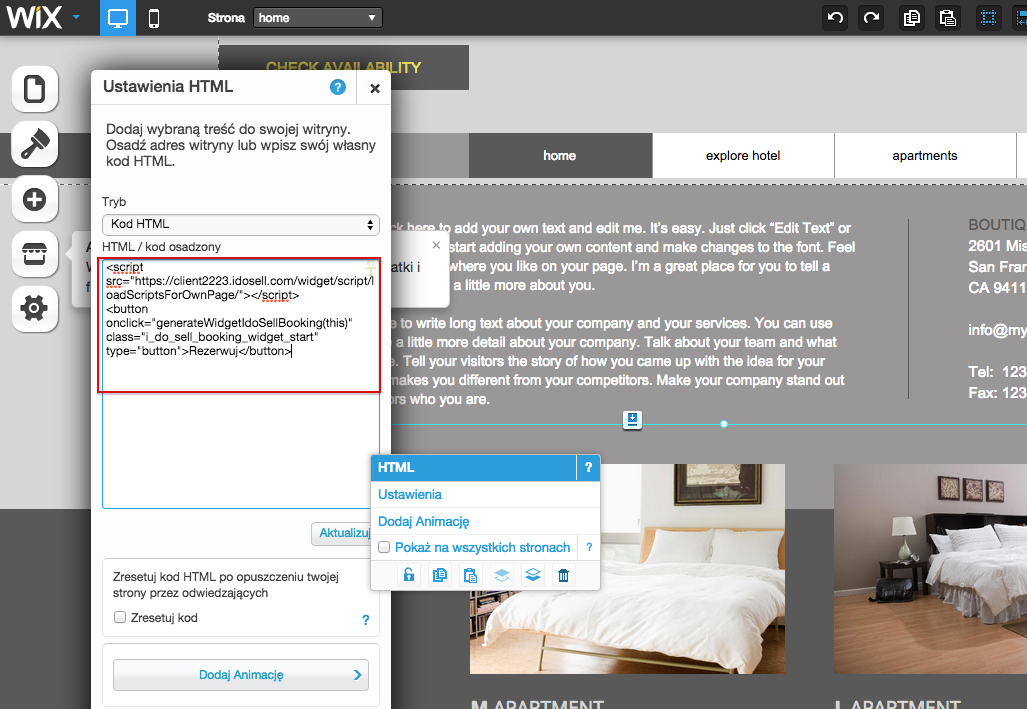The height and width of the screenshot is (709, 1027).
Task: Click the section anchor download handle icon
Action: pos(632,420)
